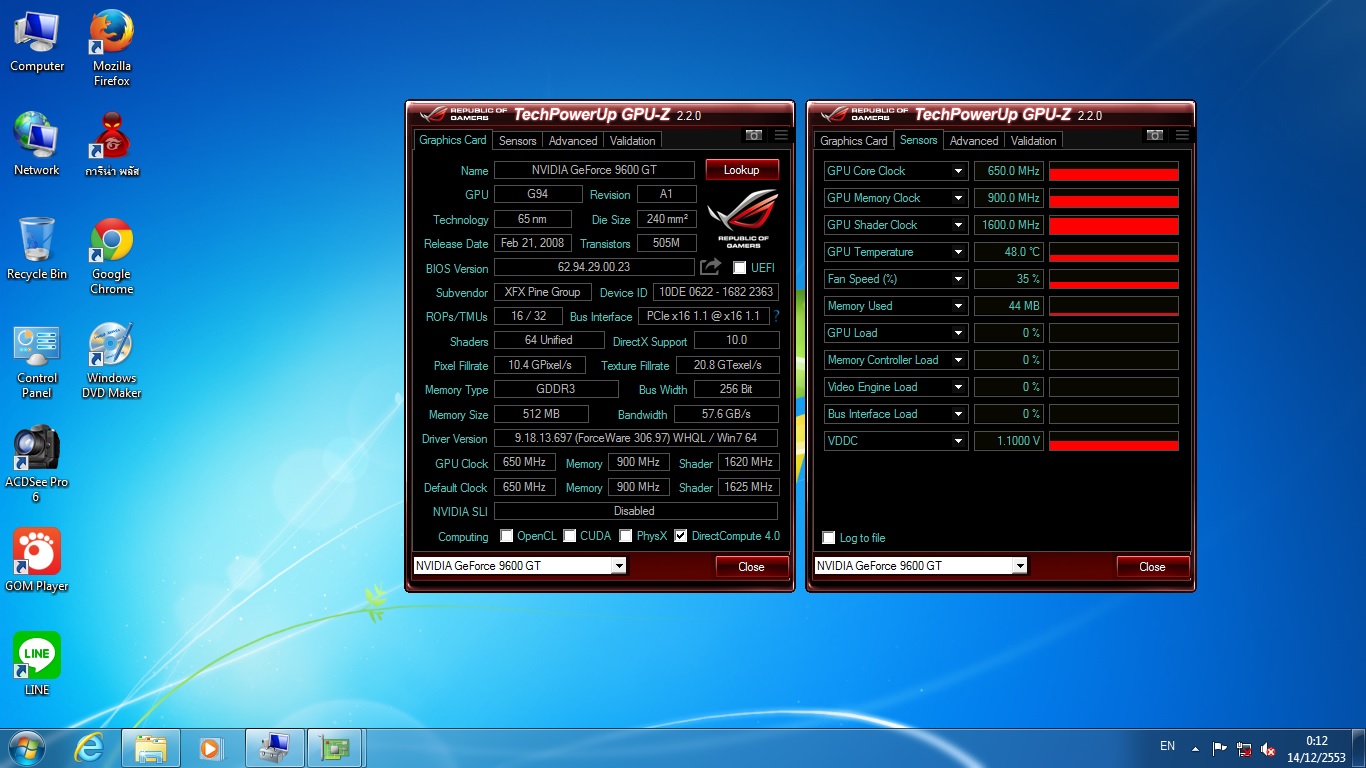
Task: Open the GPU Temperature sensor dropdown
Action: click(x=958, y=252)
